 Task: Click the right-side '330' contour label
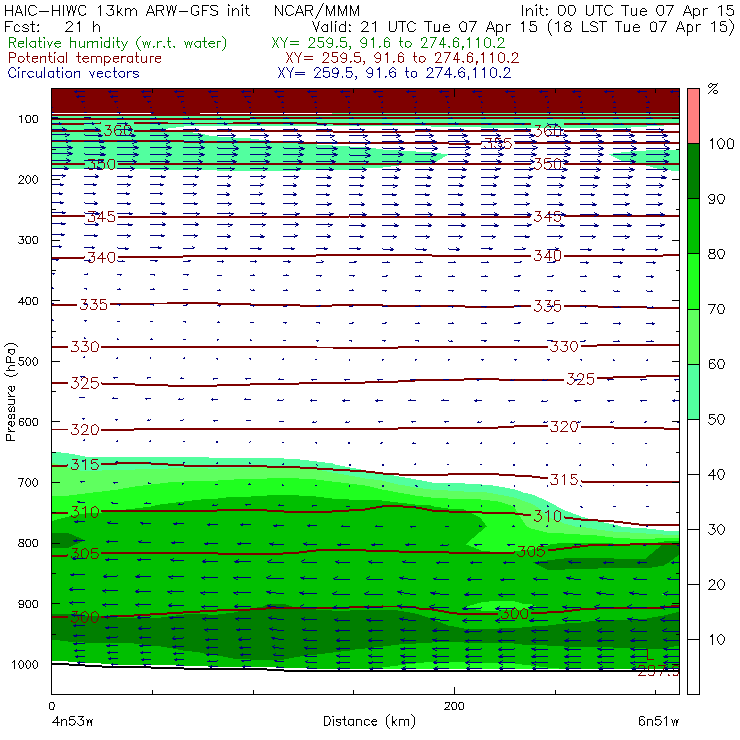point(564,346)
